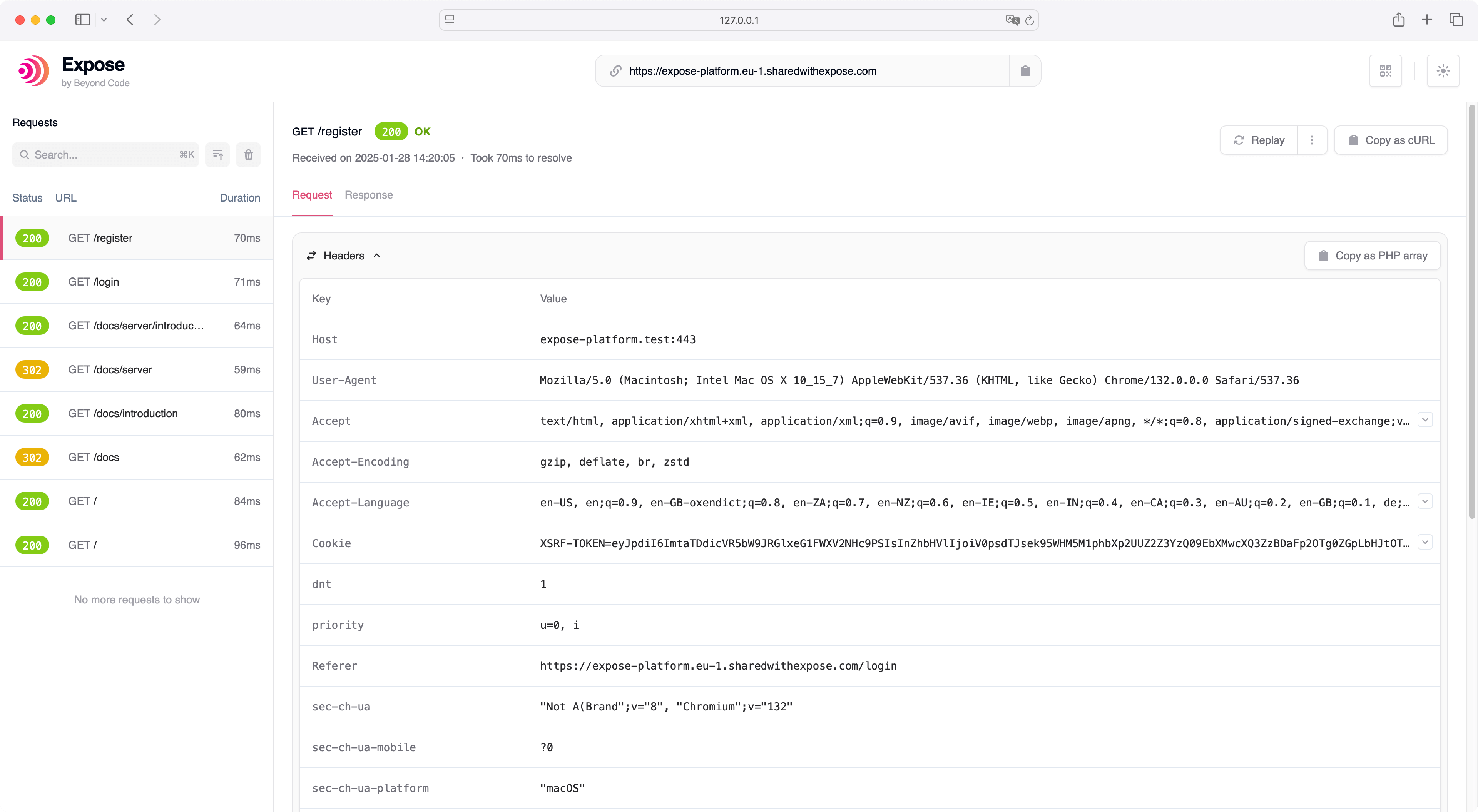The height and width of the screenshot is (812, 1478).
Task: Click the Safari translate icon
Action: [1012, 20]
